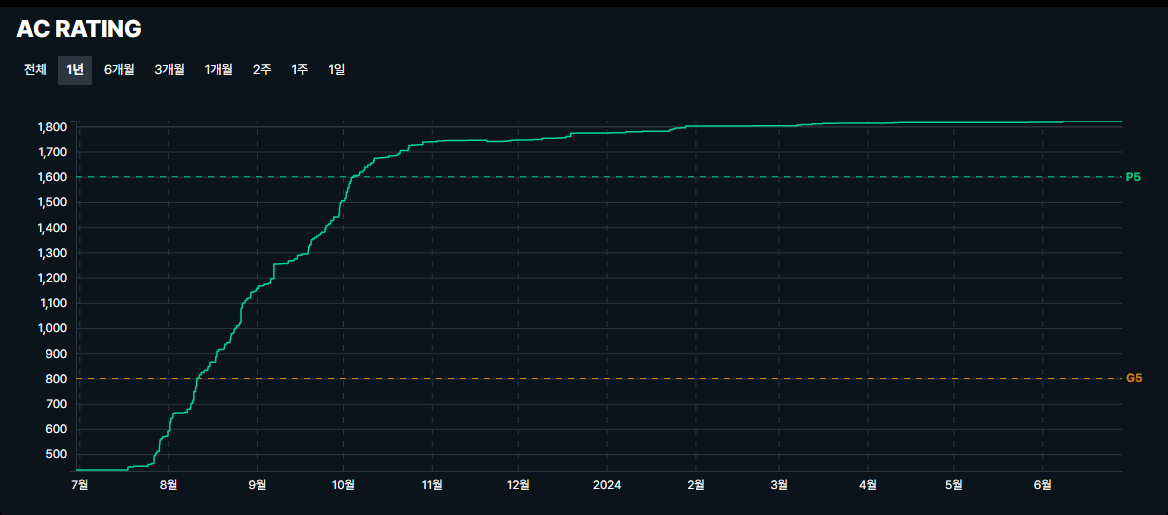
Task: Click the 500 y-axis label
Action: coord(58,455)
